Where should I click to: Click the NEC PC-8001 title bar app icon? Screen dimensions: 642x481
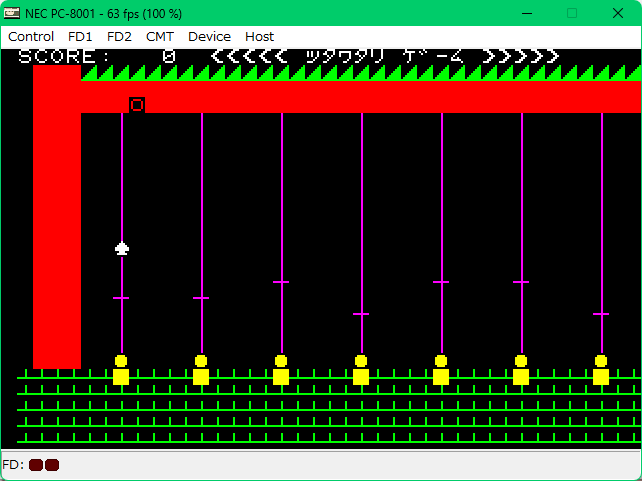point(12,13)
